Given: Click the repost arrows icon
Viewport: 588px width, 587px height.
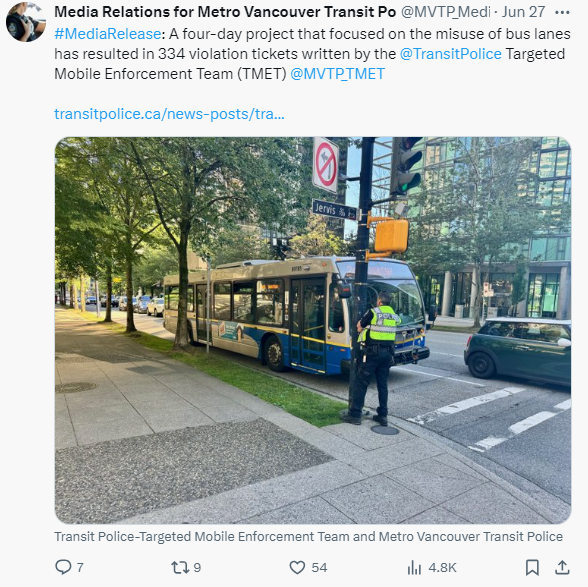Looking at the screenshot, I should pos(180,567).
